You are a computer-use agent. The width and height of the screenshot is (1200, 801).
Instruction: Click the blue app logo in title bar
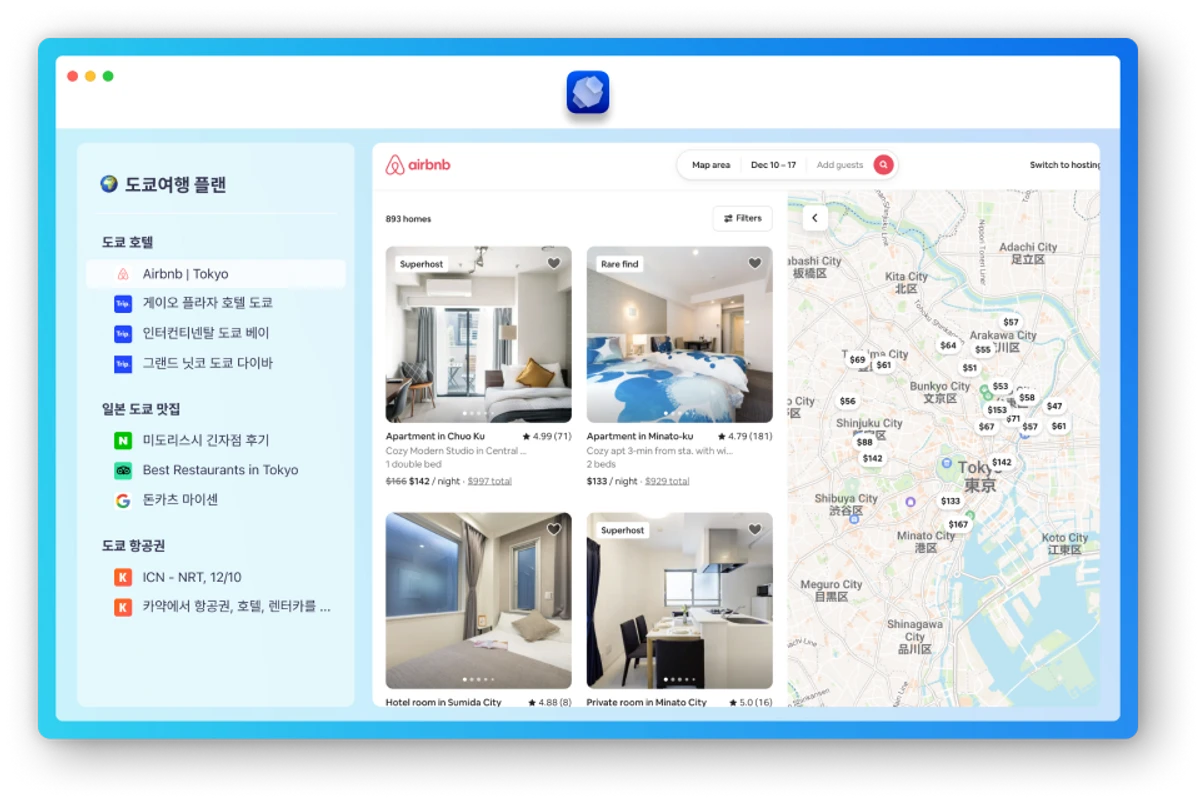[588, 93]
